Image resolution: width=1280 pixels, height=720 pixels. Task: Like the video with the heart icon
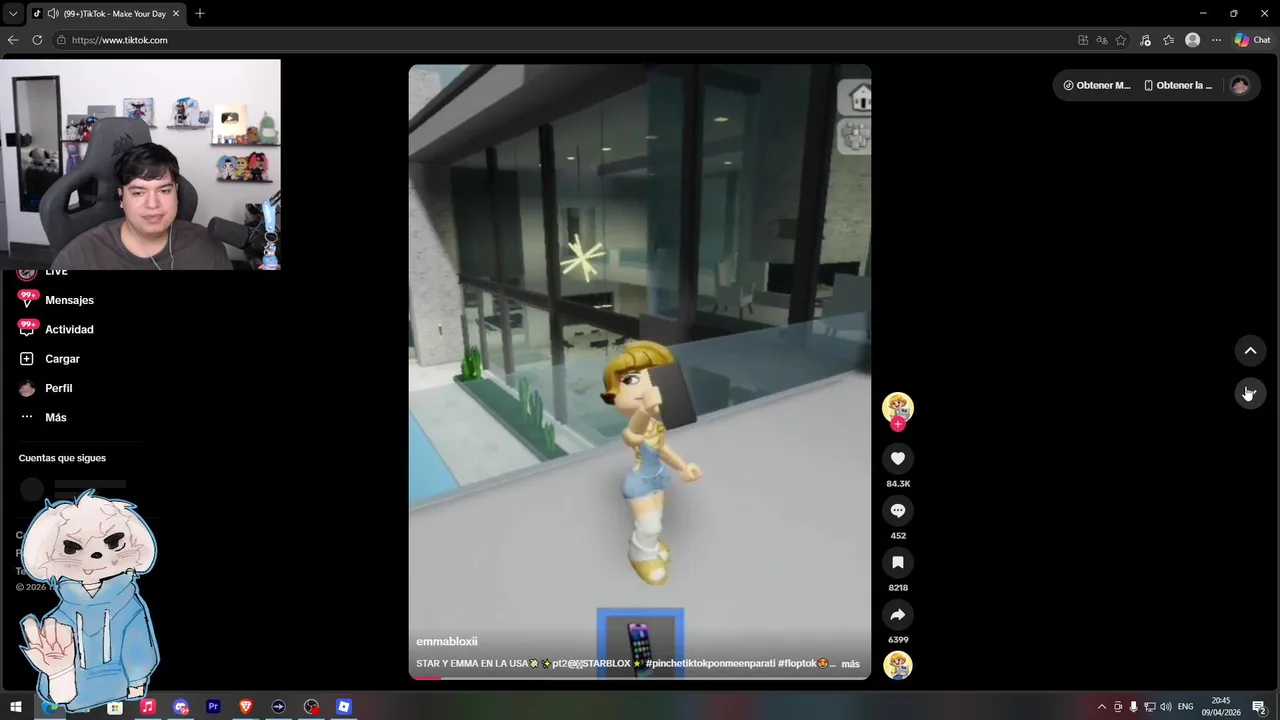tap(898, 458)
